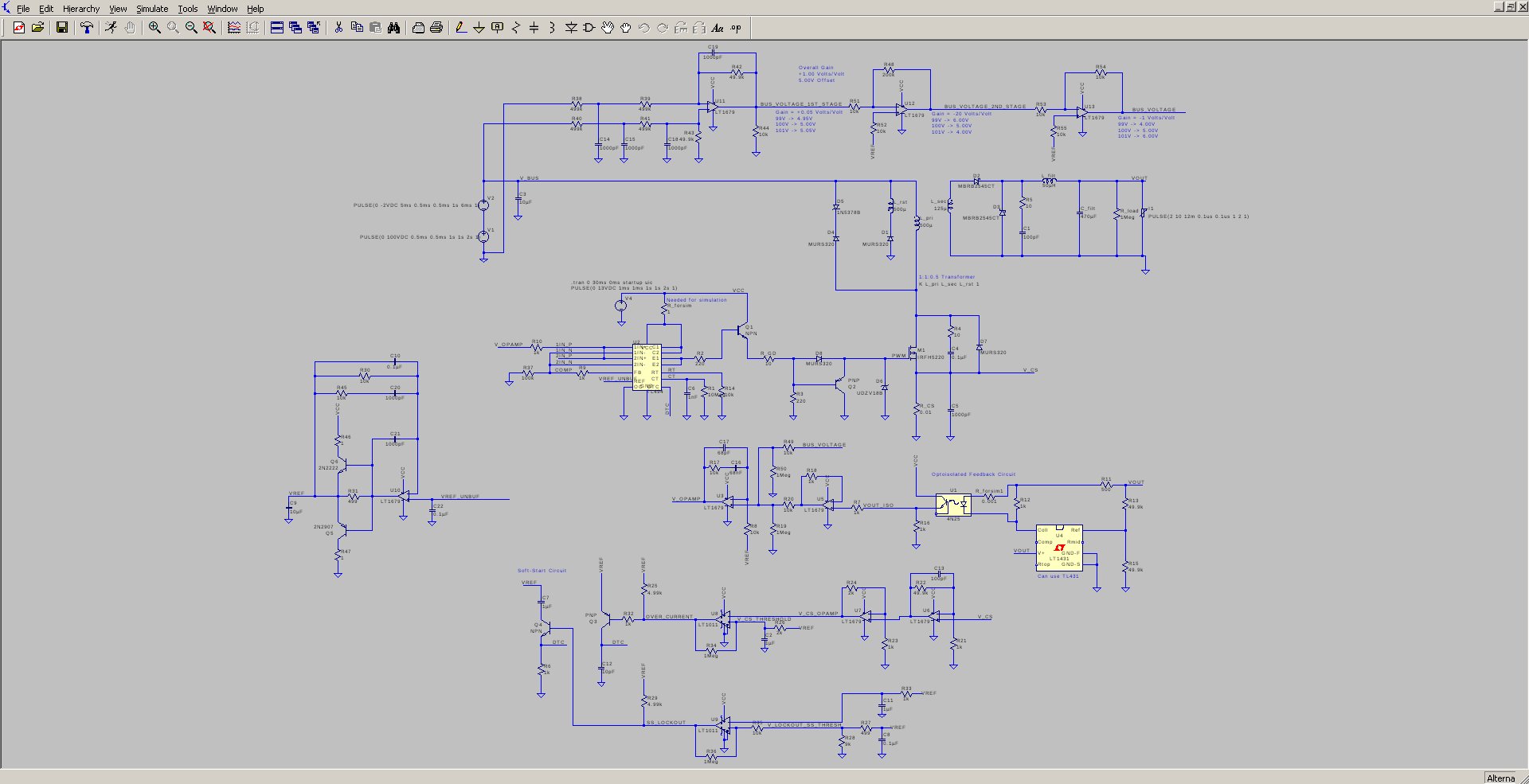Click the 4N25 optoisolator U1 symbol

coord(953,505)
